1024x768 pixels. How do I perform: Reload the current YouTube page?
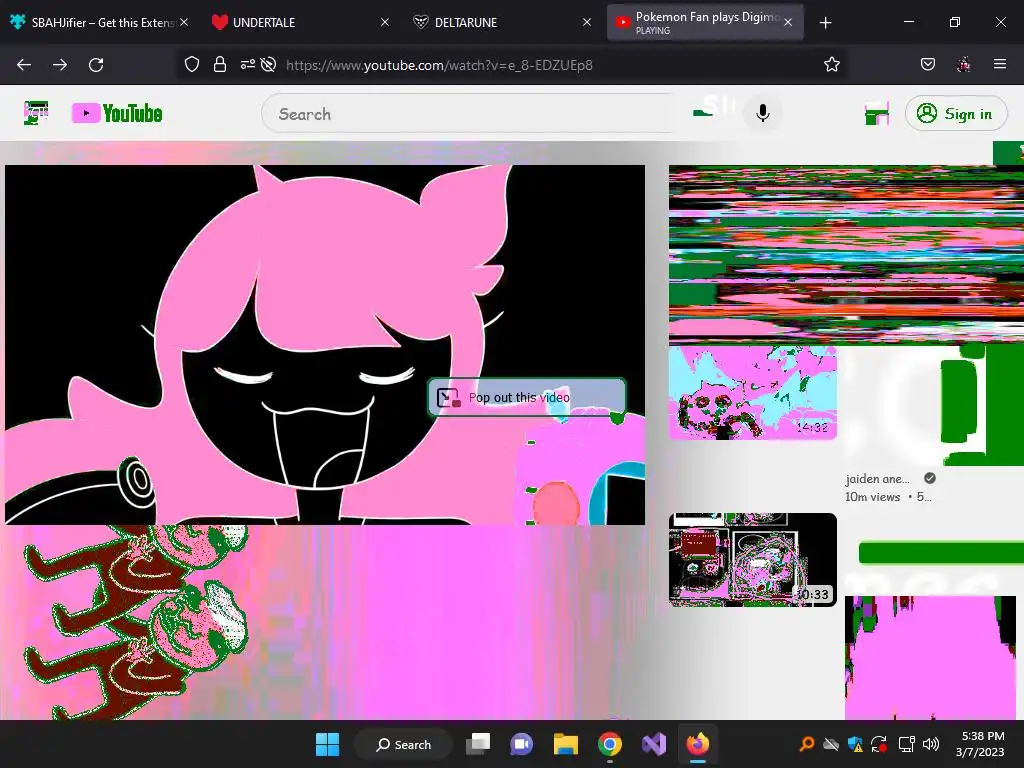tap(96, 65)
